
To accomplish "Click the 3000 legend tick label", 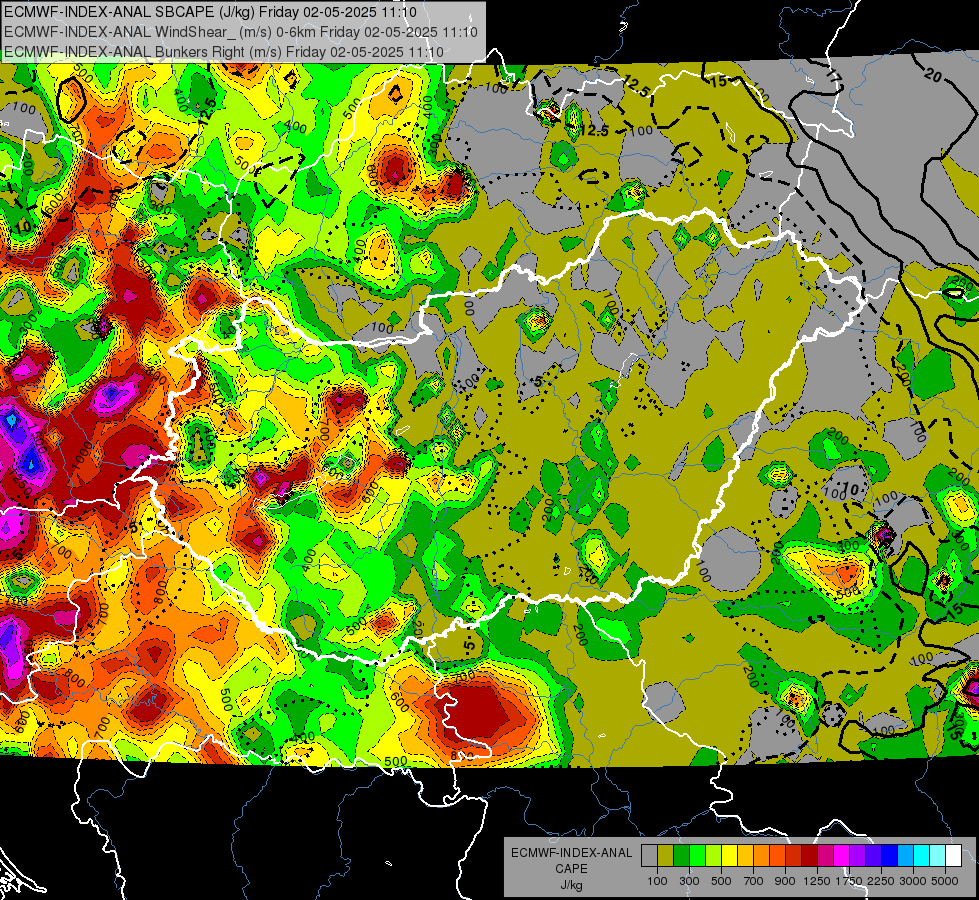I will (x=913, y=881).
